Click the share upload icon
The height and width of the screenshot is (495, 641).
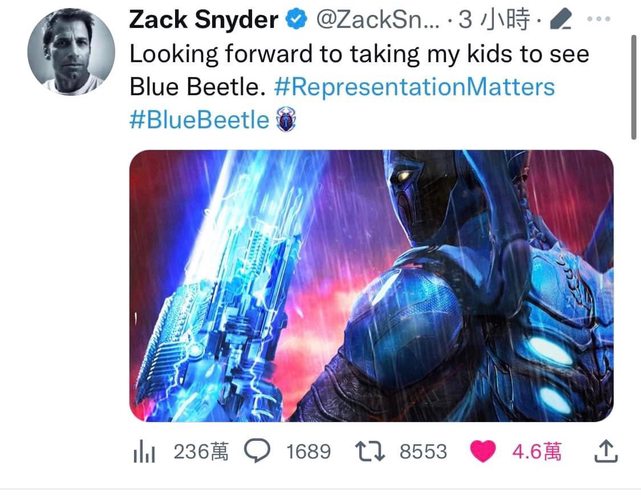[605, 451]
